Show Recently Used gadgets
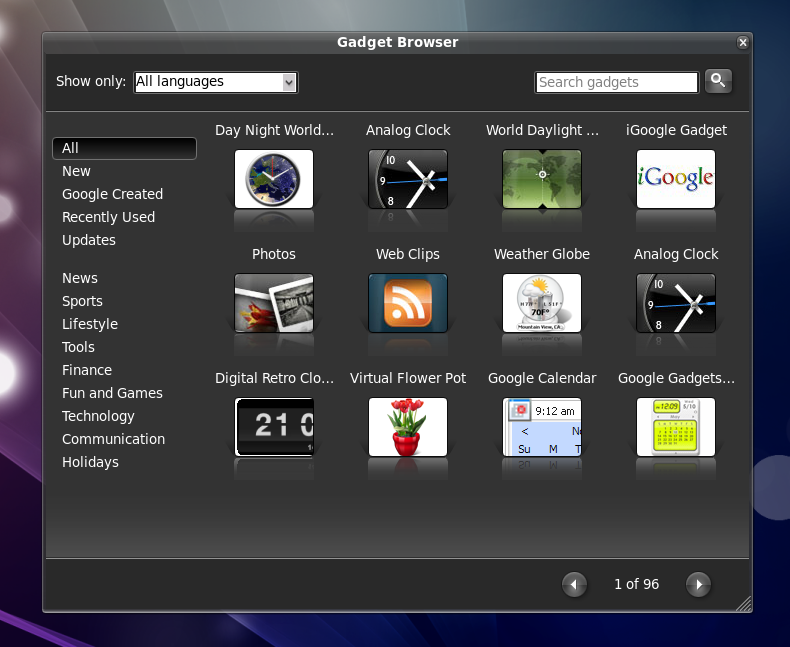 pyautogui.click(x=108, y=217)
